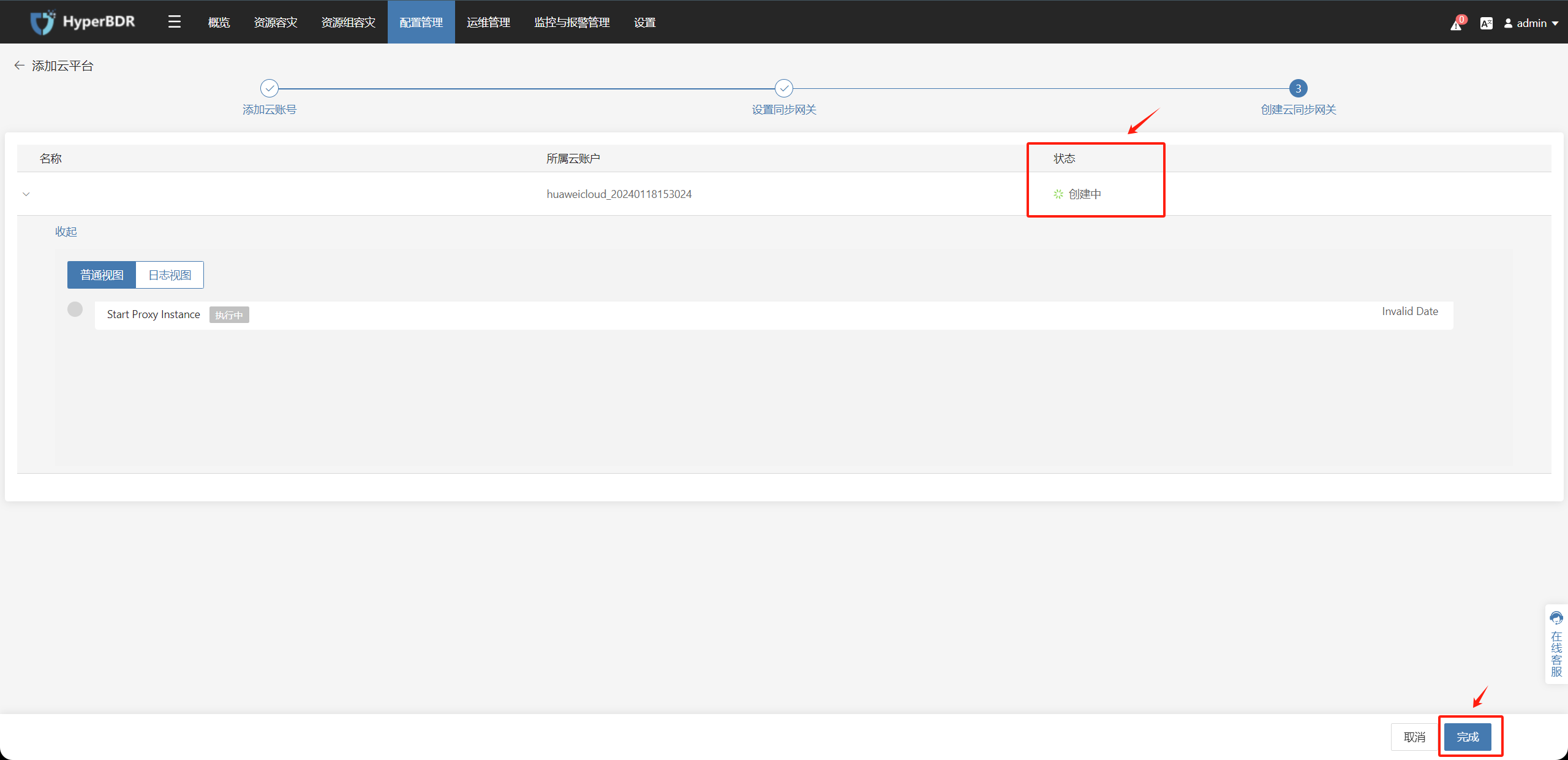
Task: Switch to 普通视图 view toggle
Action: point(102,275)
